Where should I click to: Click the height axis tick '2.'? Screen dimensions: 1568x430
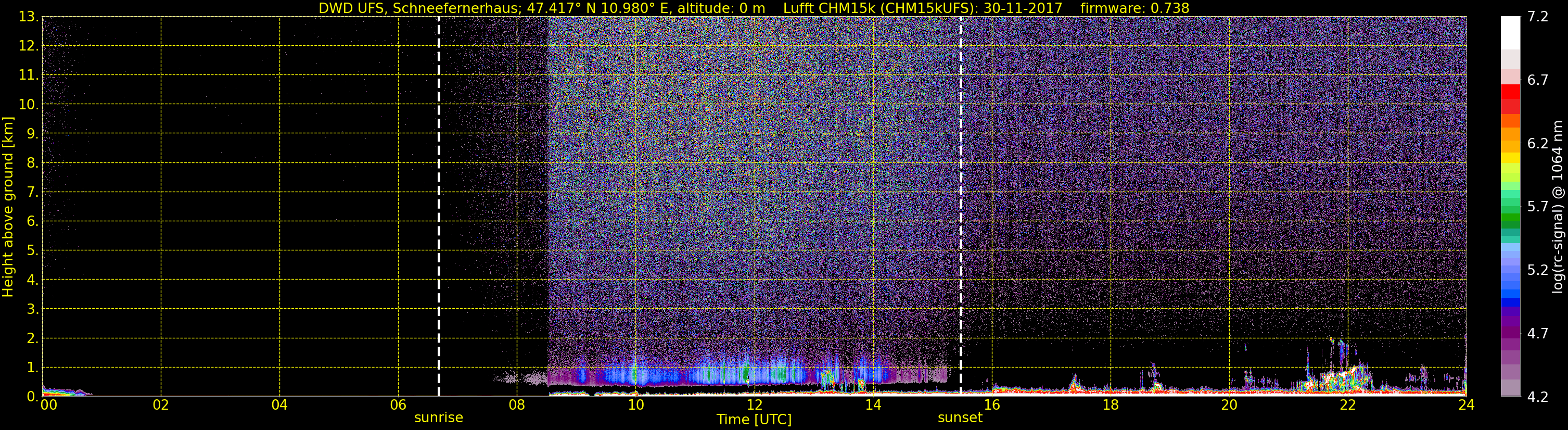[32, 338]
